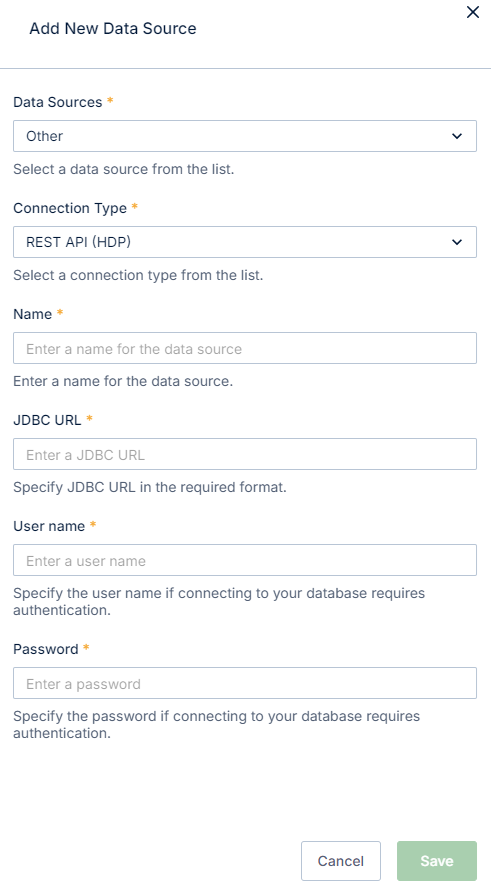Click the "Password" field label
The height and width of the screenshot is (894, 491).
click(46, 649)
